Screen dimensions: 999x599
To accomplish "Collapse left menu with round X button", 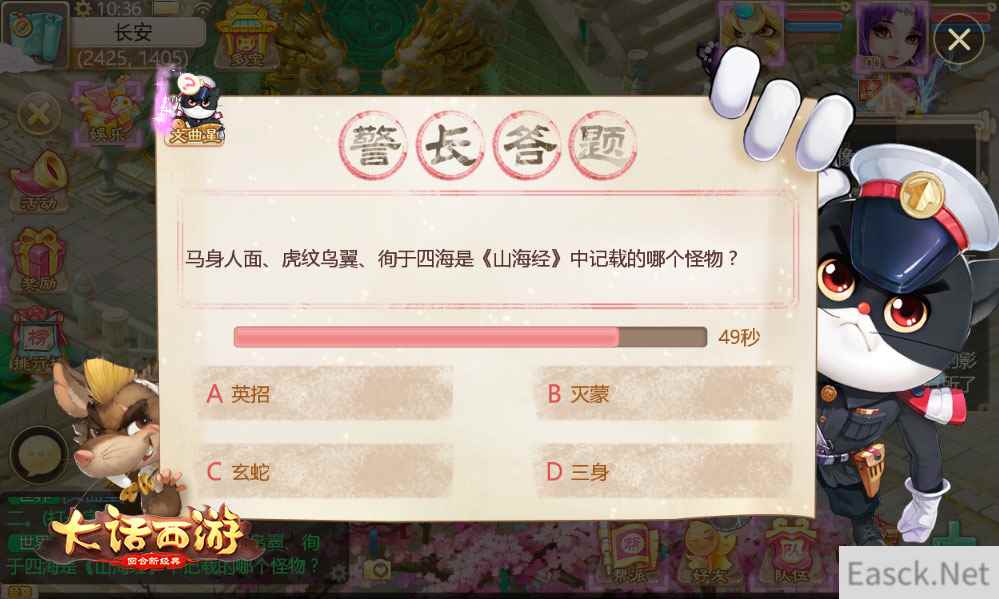I will pos(39,115).
